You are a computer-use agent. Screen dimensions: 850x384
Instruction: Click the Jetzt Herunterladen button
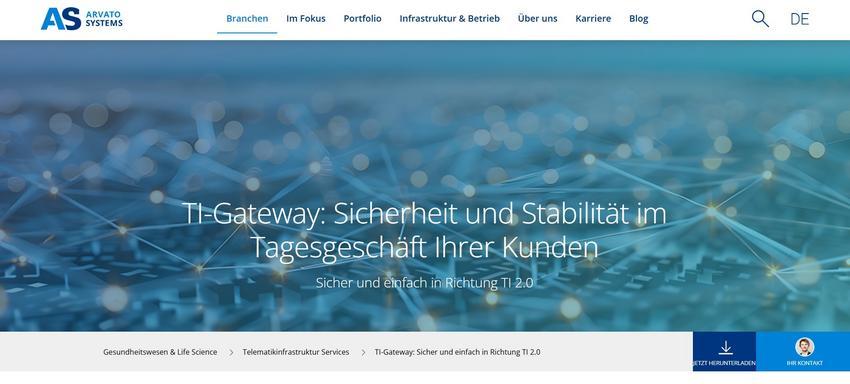pos(724,351)
